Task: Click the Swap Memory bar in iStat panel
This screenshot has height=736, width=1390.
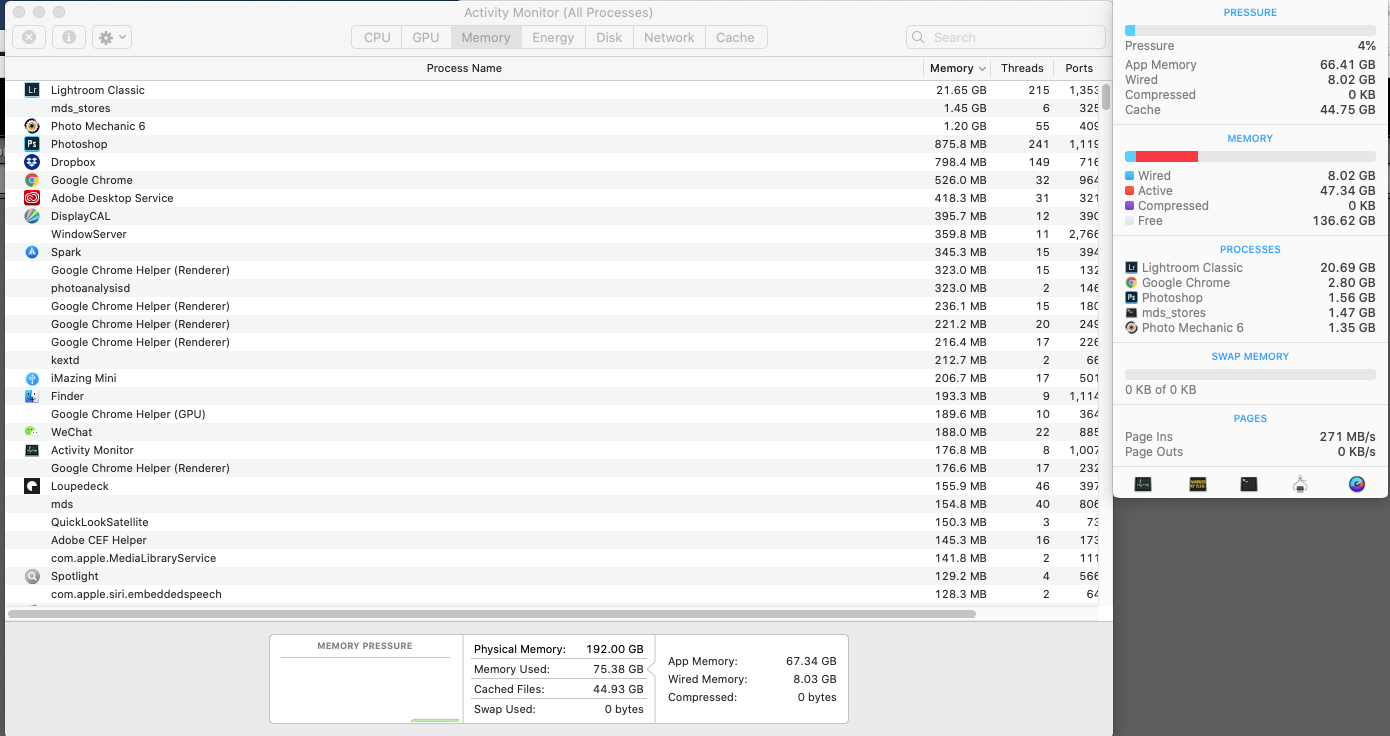Action: tap(1250, 375)
